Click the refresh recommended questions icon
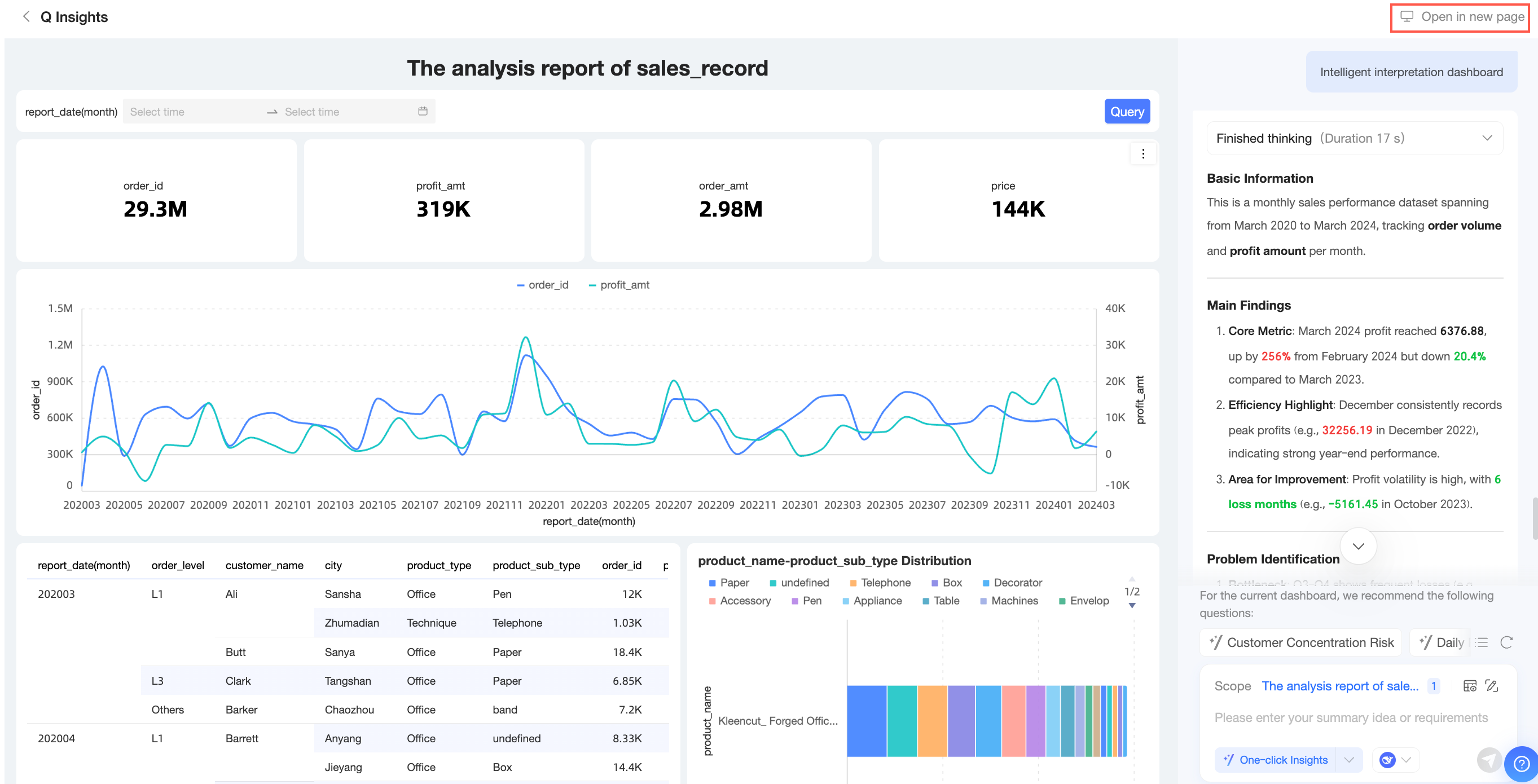 tap(1506, 642)
